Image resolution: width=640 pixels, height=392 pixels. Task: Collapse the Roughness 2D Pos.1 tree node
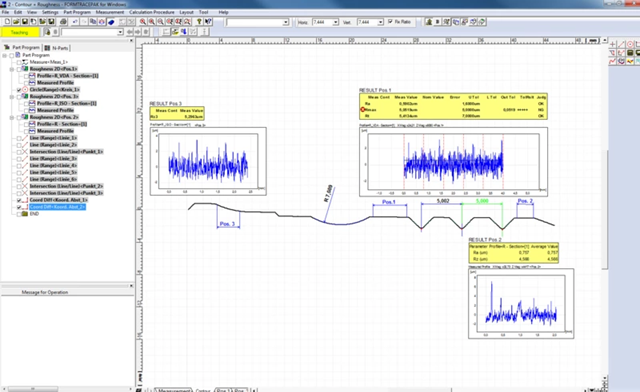(12, 69)
